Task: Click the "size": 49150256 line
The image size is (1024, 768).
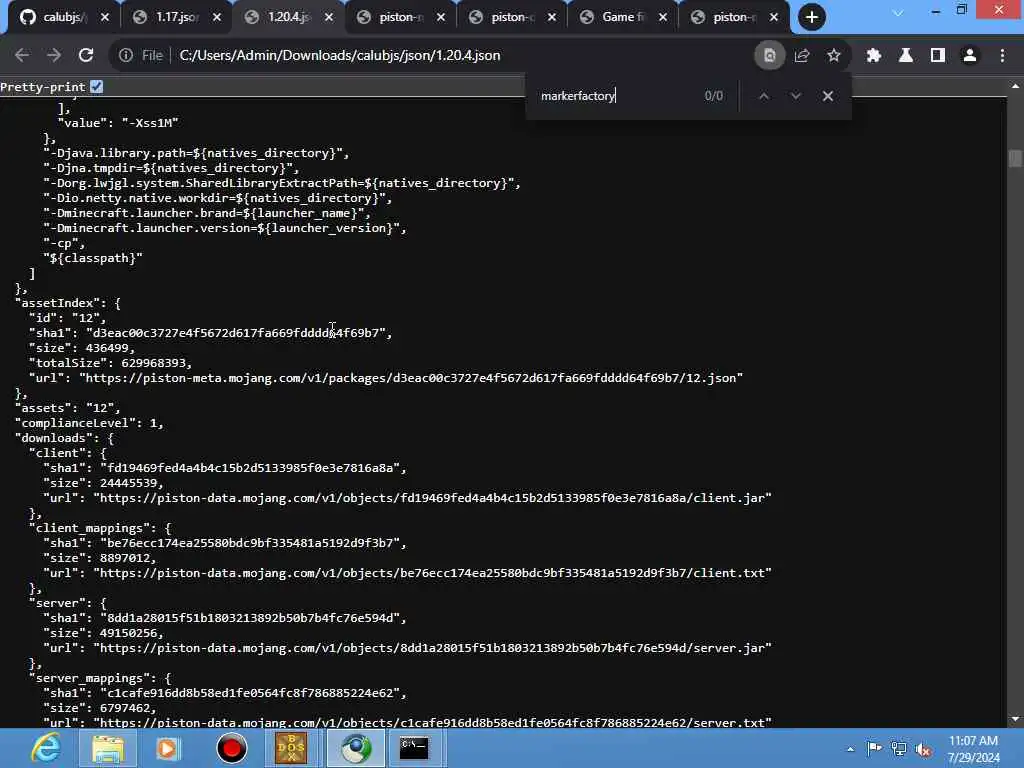Action: pyautogui.click(x=103, y=633)
